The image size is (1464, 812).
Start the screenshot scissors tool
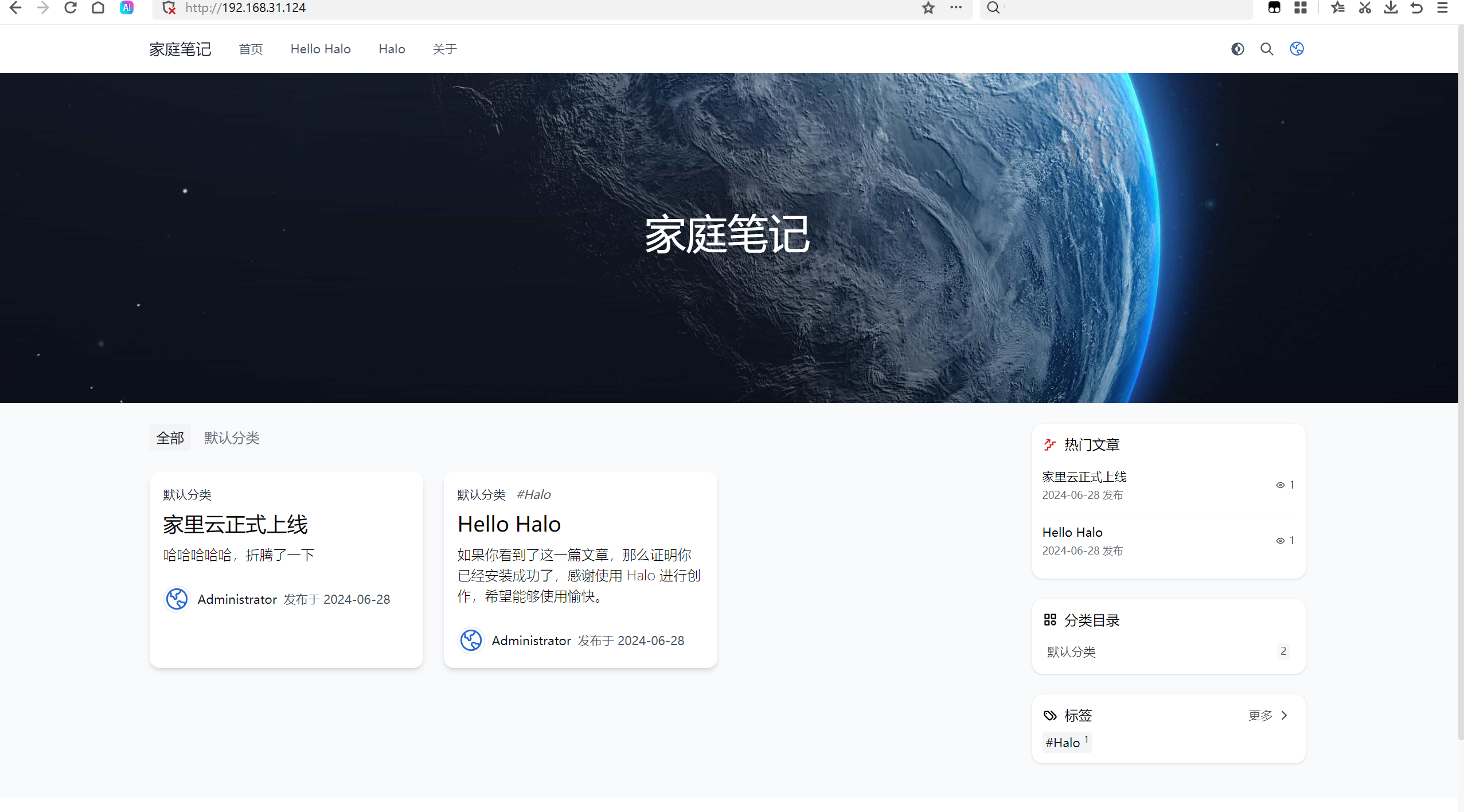[1365, 7]
